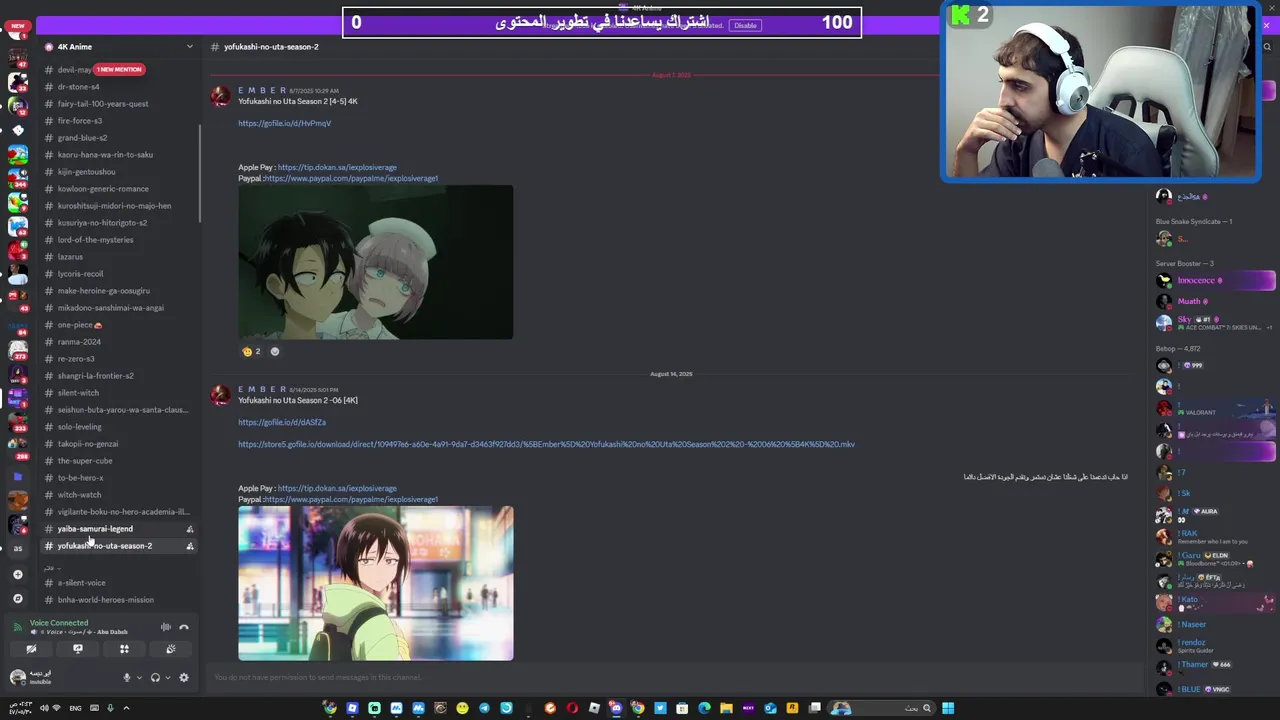Click invite icon beside yofukashi-no-uta-season-2

tap(190, 546)
